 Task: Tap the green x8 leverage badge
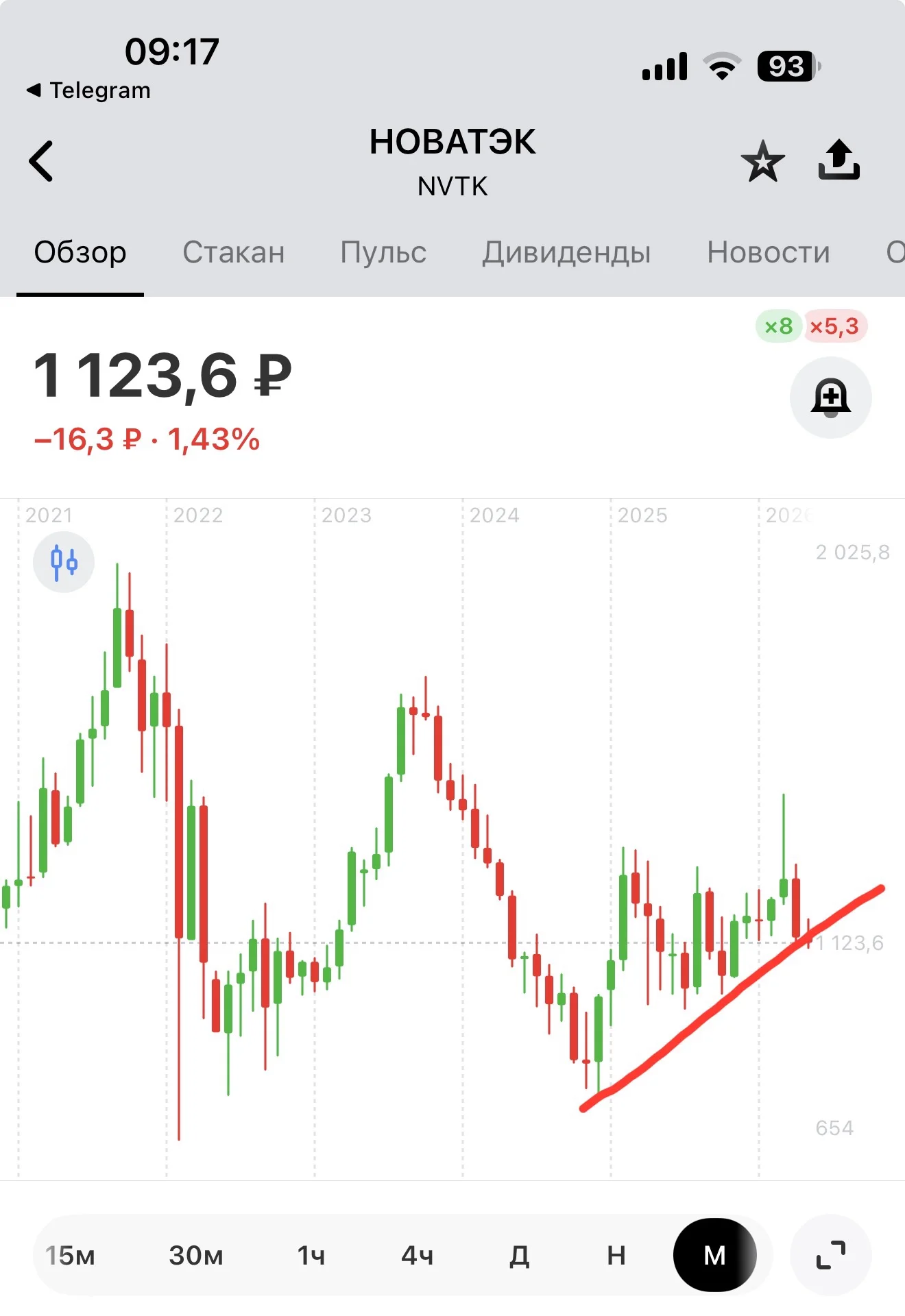point(779,326)
